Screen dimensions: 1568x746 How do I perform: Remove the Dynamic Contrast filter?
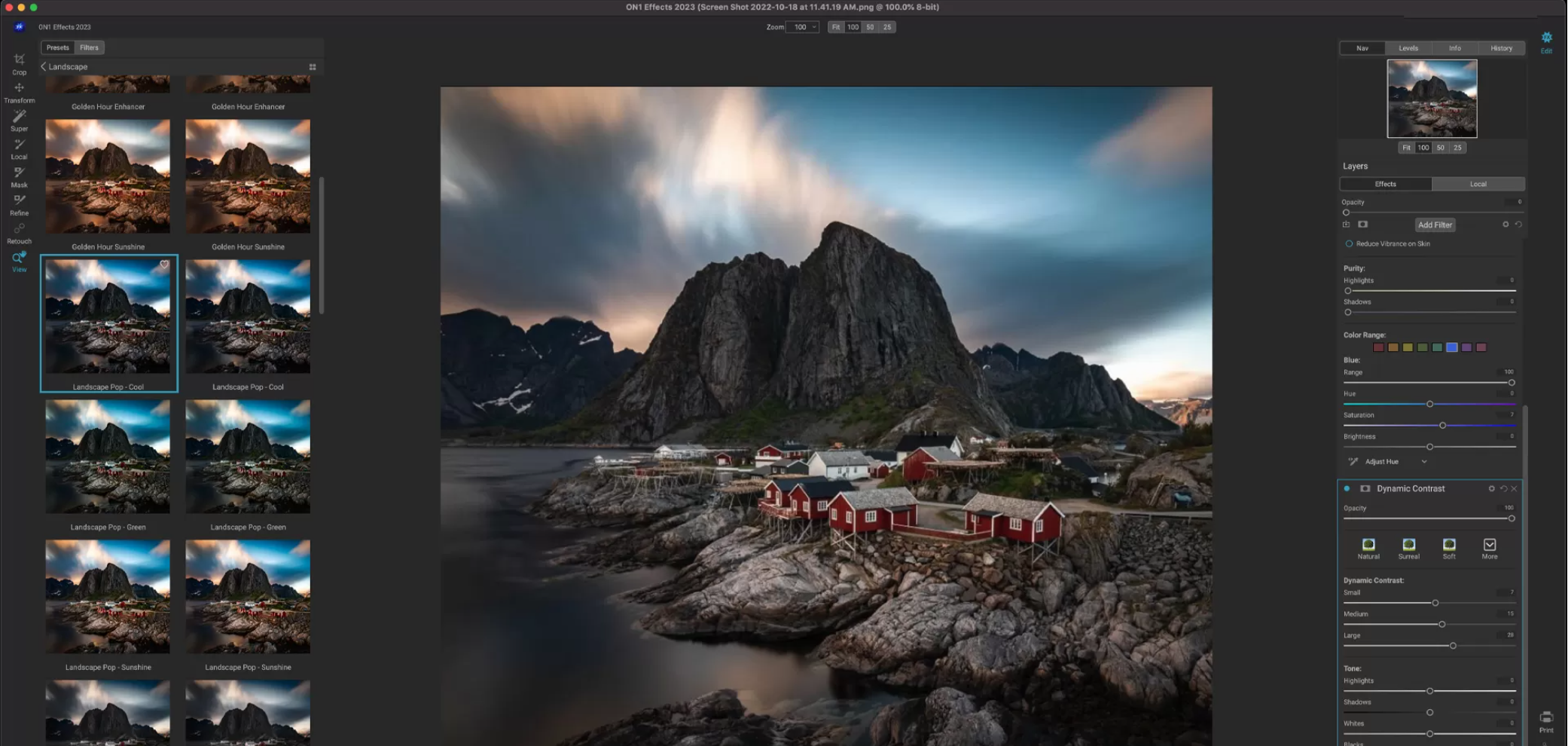(1514, 488)
